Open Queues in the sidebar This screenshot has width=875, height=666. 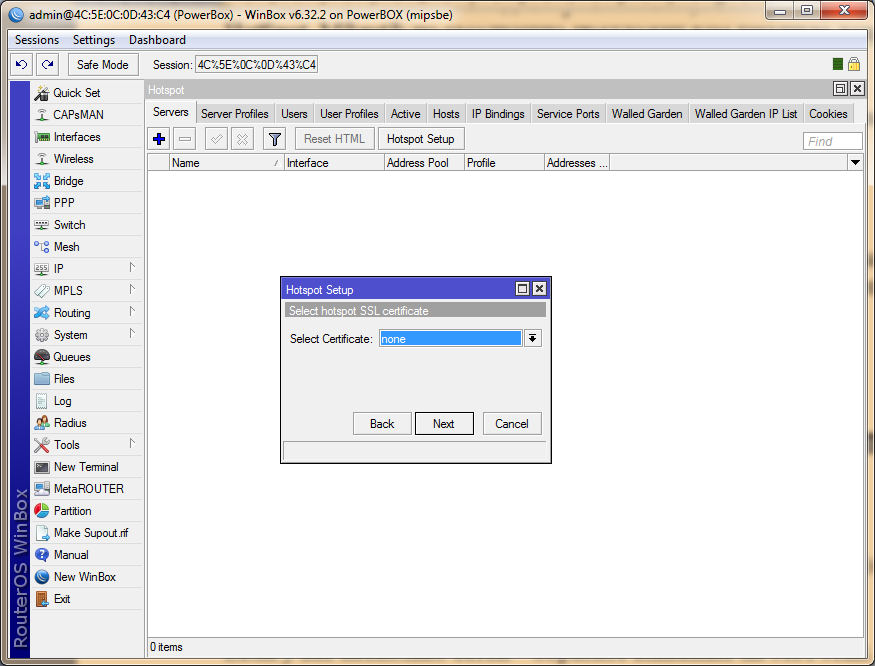pos(71,357)
